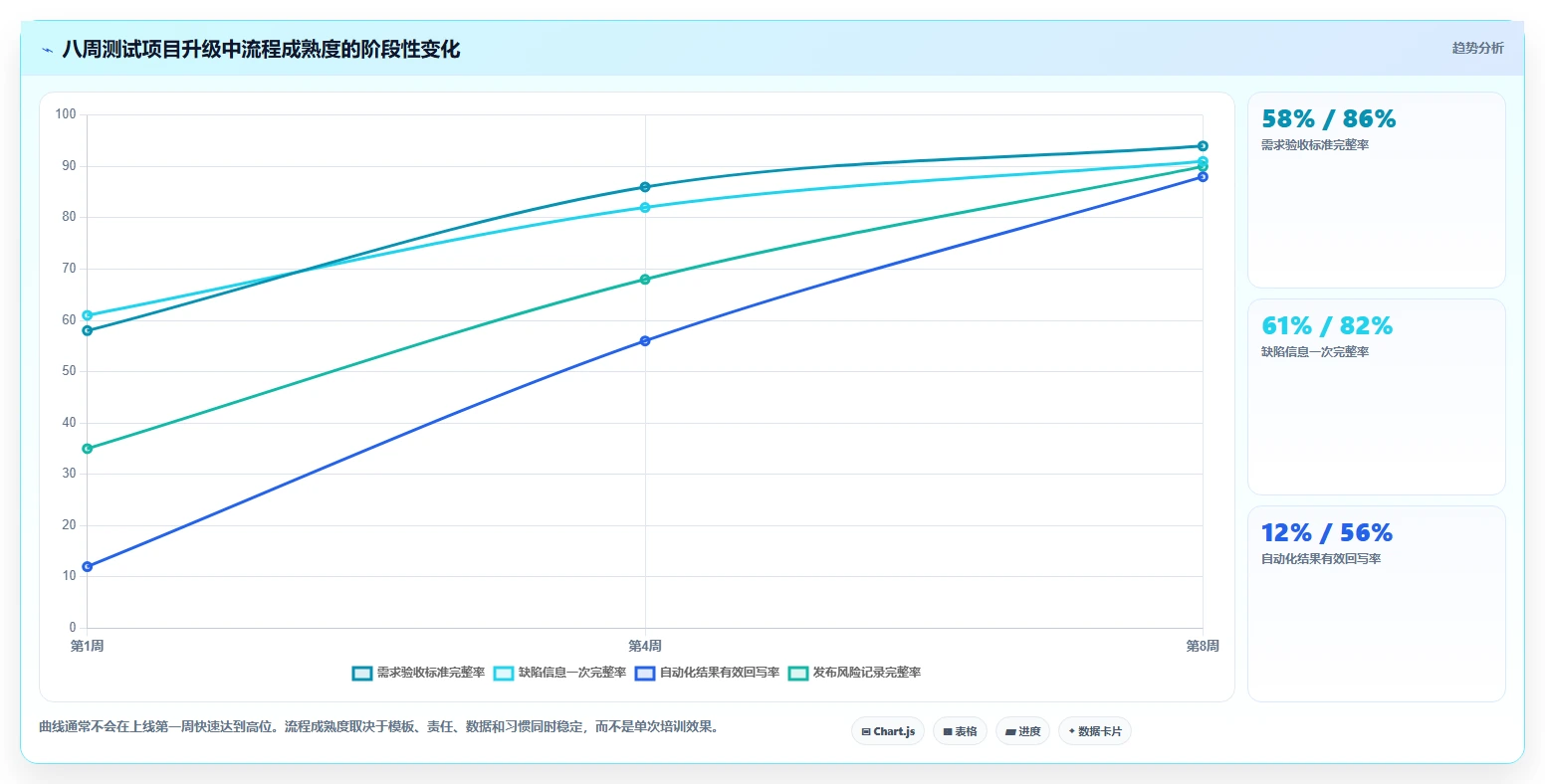The image size is (1545, 784).
Task: Click the 第4周 x-axis label
Action: (x=645, y=647)
